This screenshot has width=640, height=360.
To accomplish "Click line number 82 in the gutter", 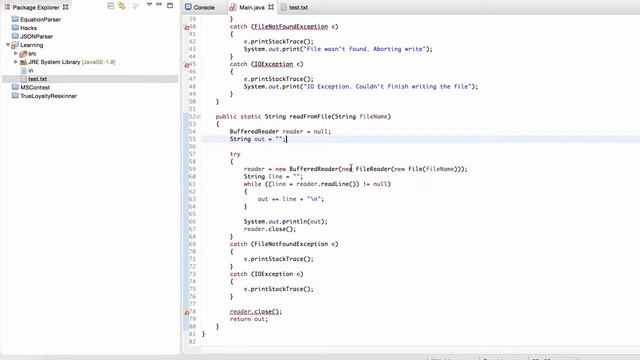I will point(192,341).
